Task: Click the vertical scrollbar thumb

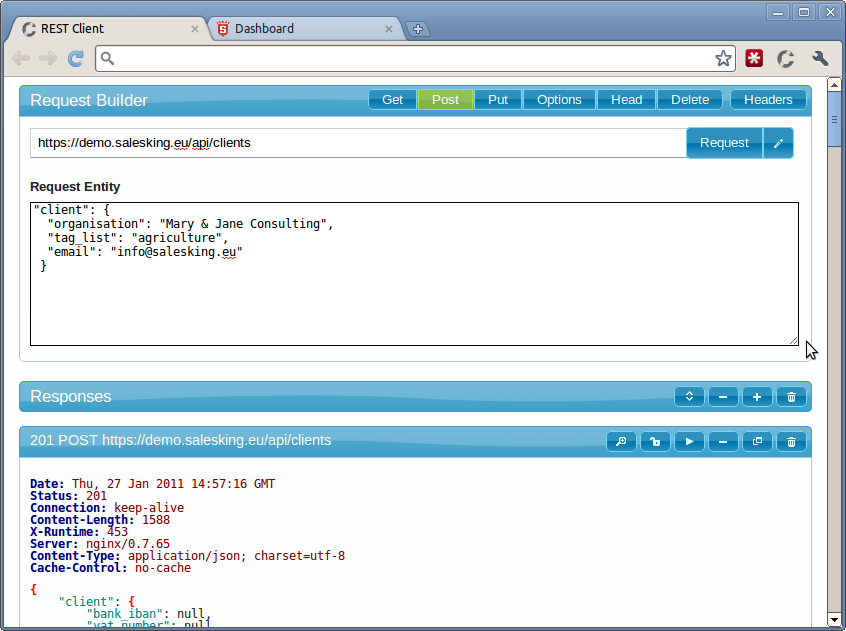Action: point(834,119)
